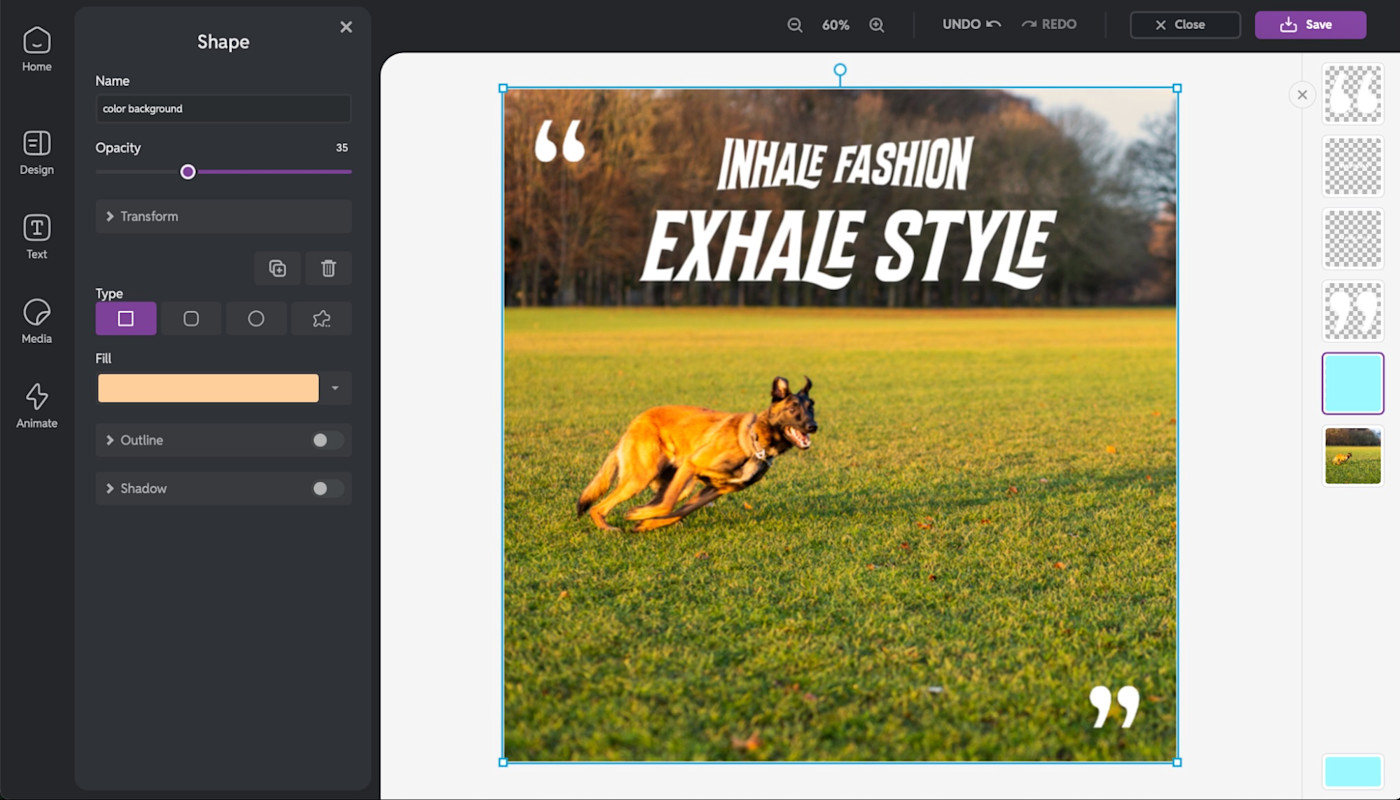Open the Text tab in sidebar

pyautogui.click(x=37, y=237)
